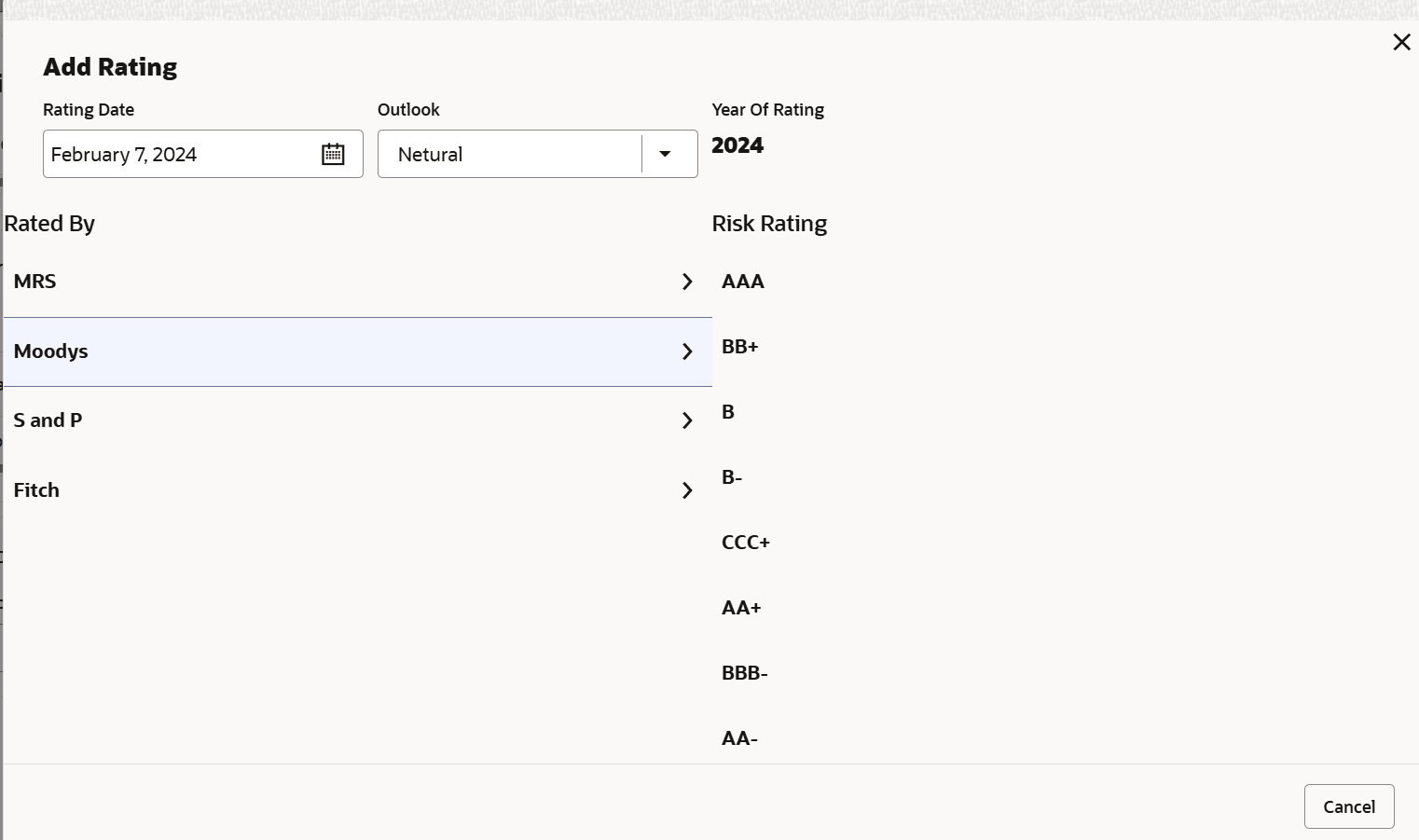Click the Rating Date input field
Image resolution: width=1419 pixels, height=840 pixels.
pyautogui.click(x=177, y=155)
